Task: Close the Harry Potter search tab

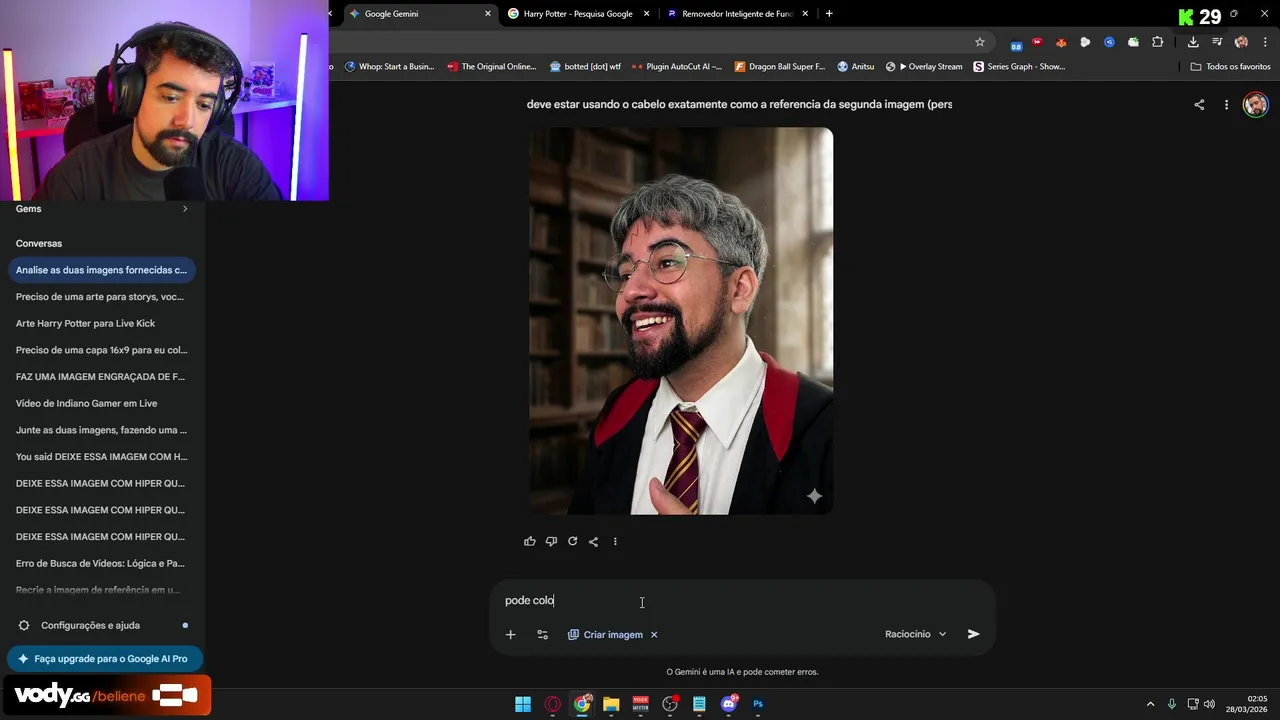Action: click(647, 14)
